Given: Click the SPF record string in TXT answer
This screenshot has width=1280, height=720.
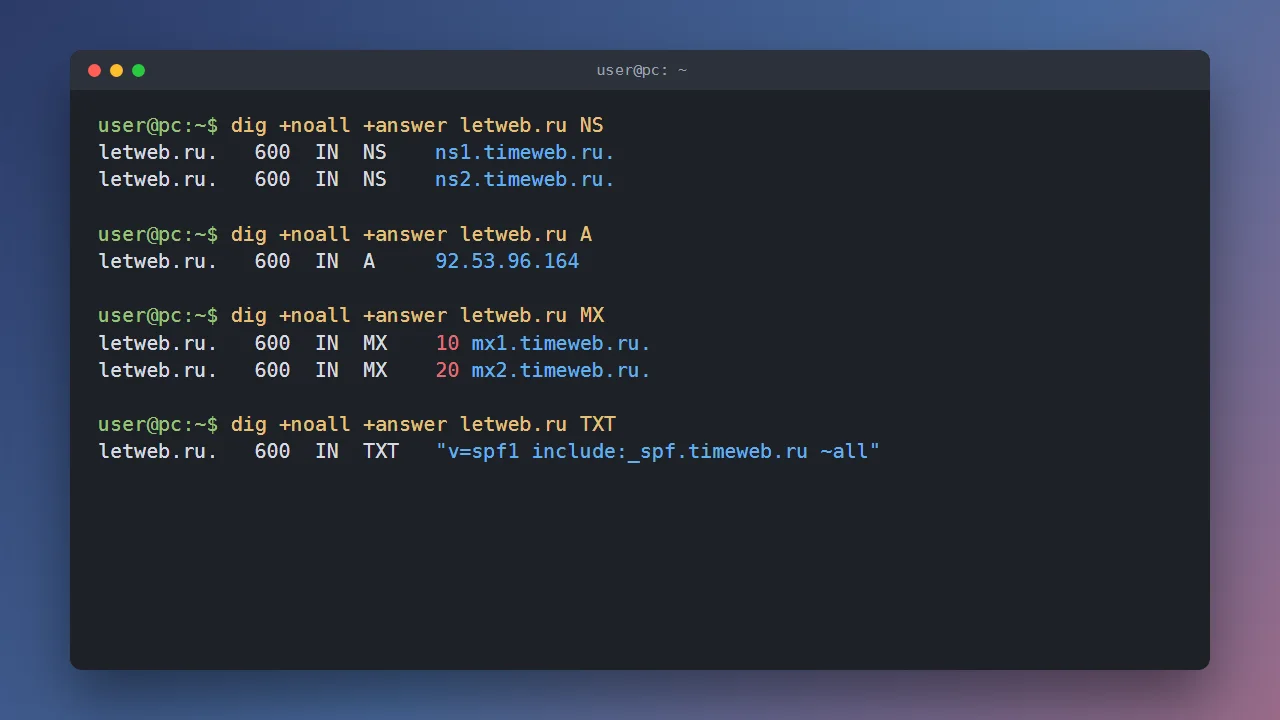Looking at the screenshot, I should (x=658, y=452).
